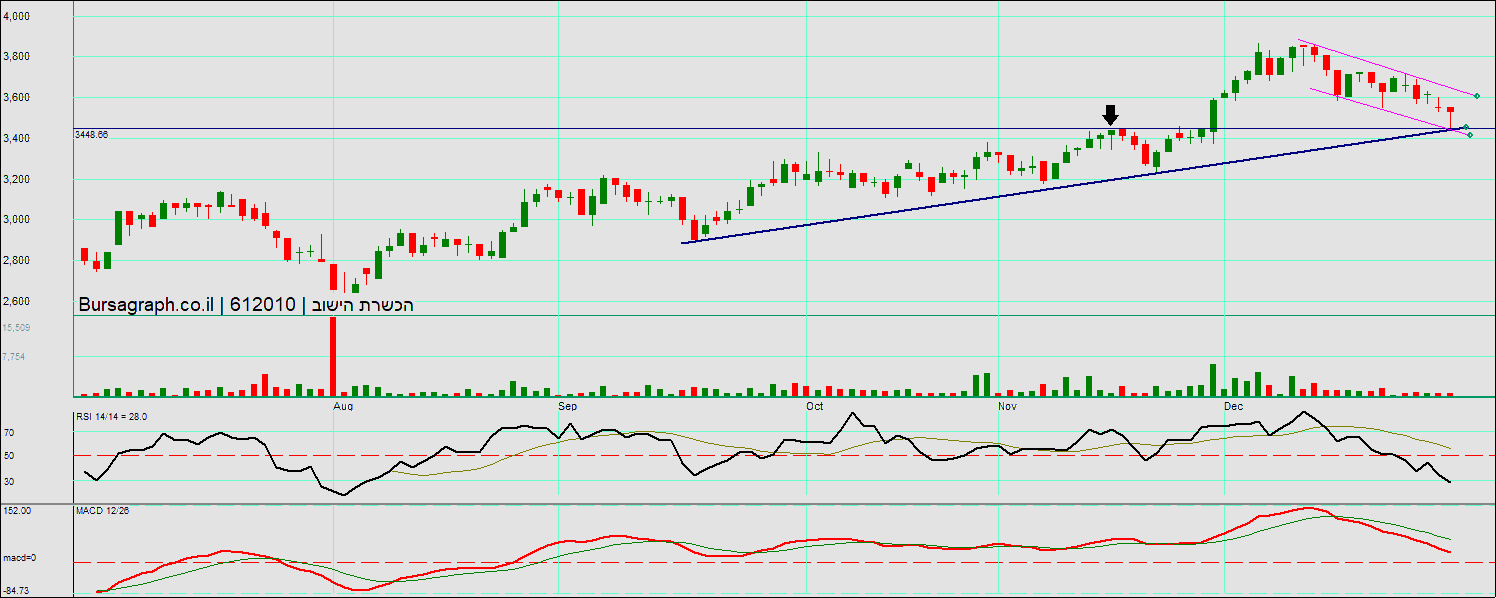Click the 612010 security number in chart title
Screen dimensions: 1496x598
tap(263, 305)
